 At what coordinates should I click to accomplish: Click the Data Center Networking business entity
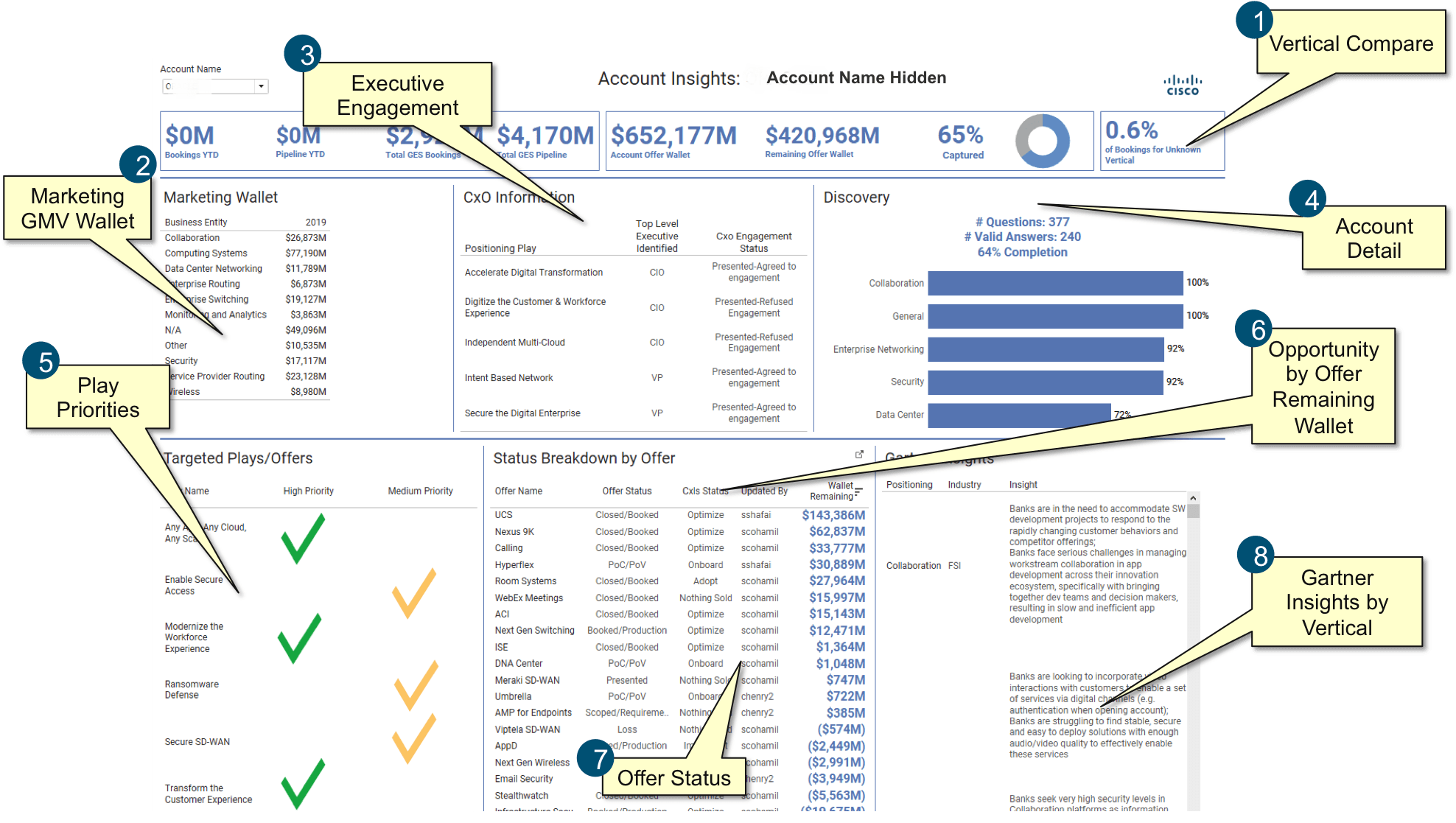214,269
